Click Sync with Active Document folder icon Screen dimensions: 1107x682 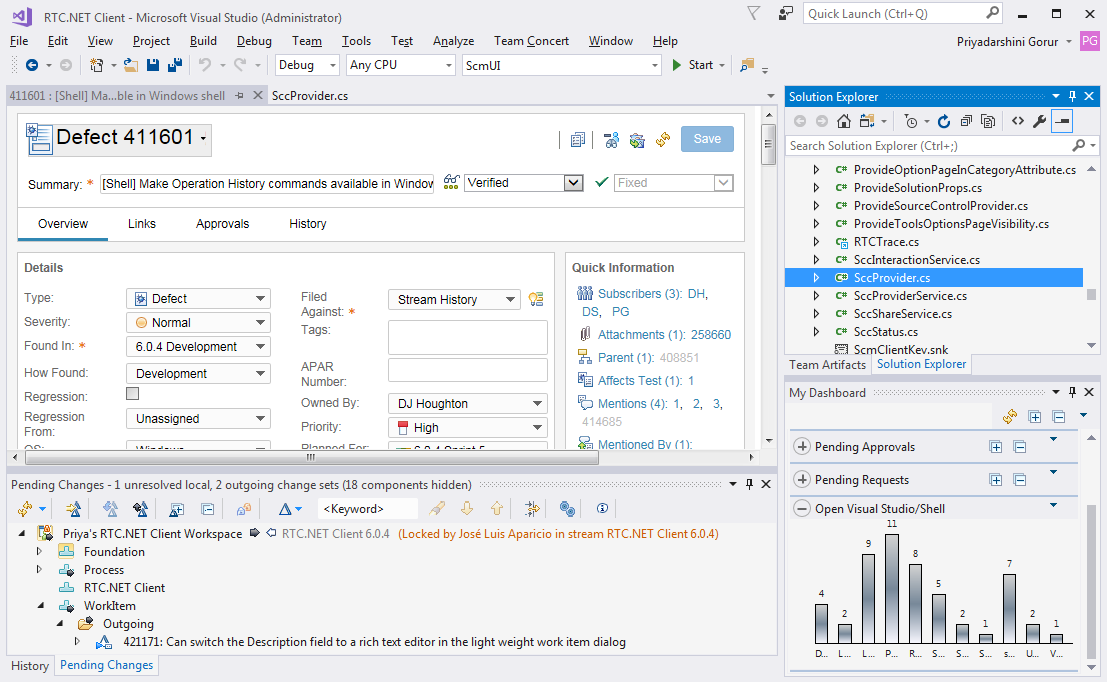[x=867, y=121]
